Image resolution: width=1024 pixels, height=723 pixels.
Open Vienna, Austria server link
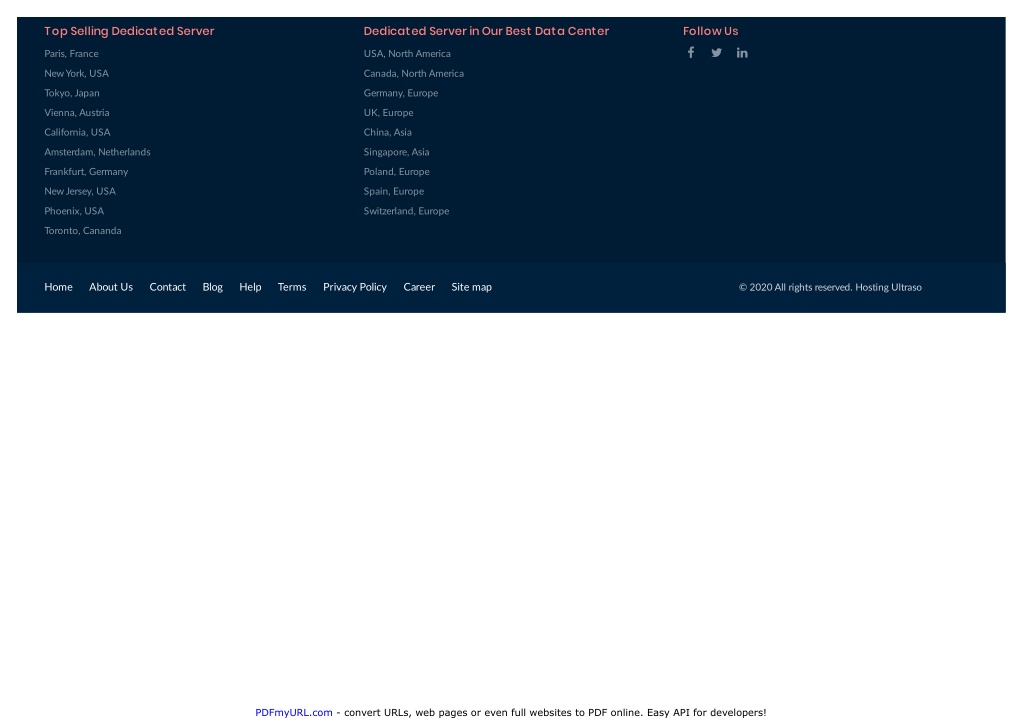76,112
